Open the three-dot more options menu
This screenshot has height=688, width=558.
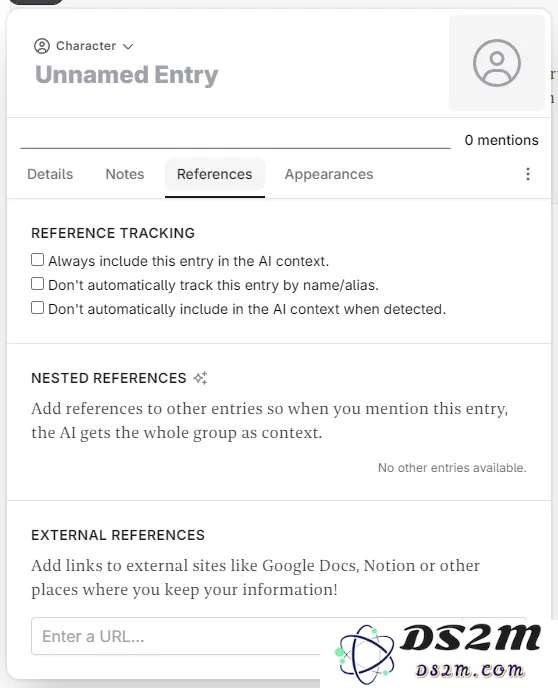(x=528, y=174)
